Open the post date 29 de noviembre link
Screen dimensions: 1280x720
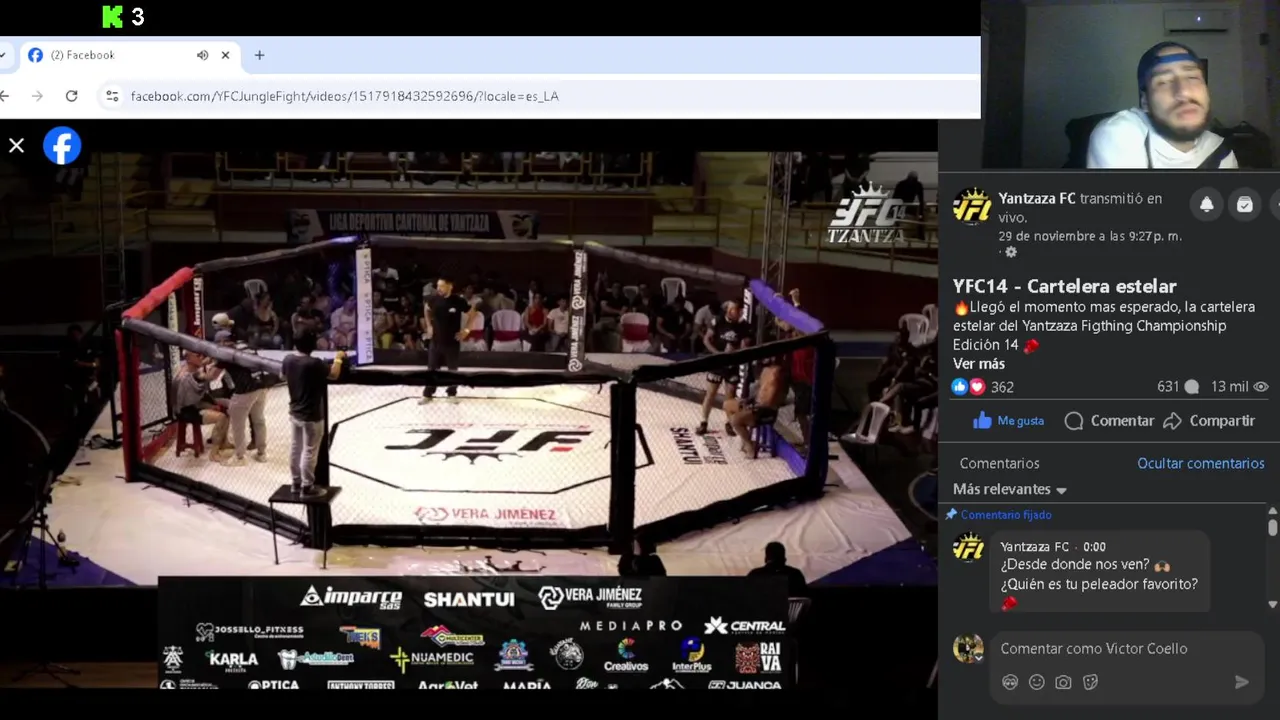pos(1090,236)
